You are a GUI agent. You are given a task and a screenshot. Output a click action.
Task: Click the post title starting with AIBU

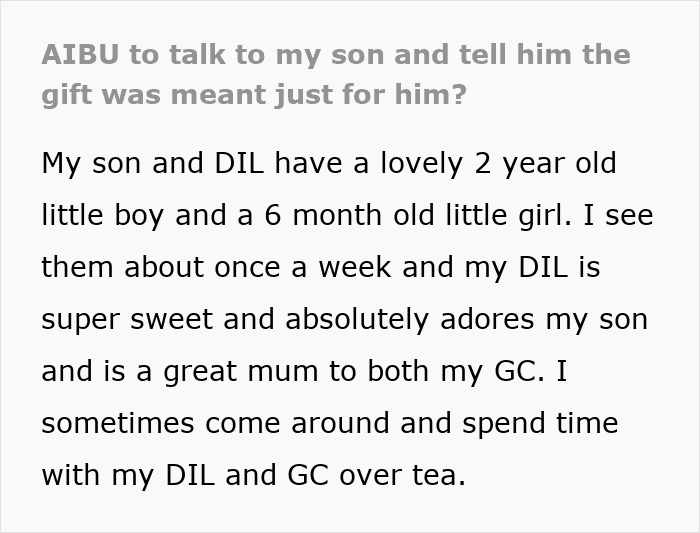[x=336, y=54]
